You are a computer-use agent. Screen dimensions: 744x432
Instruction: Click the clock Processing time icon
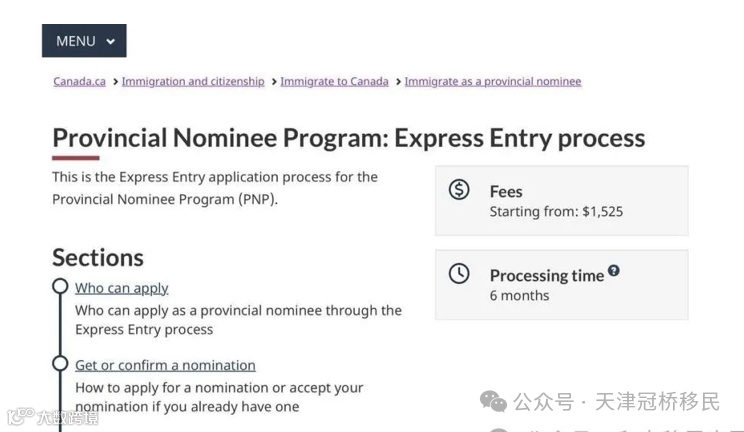point(459,273)
